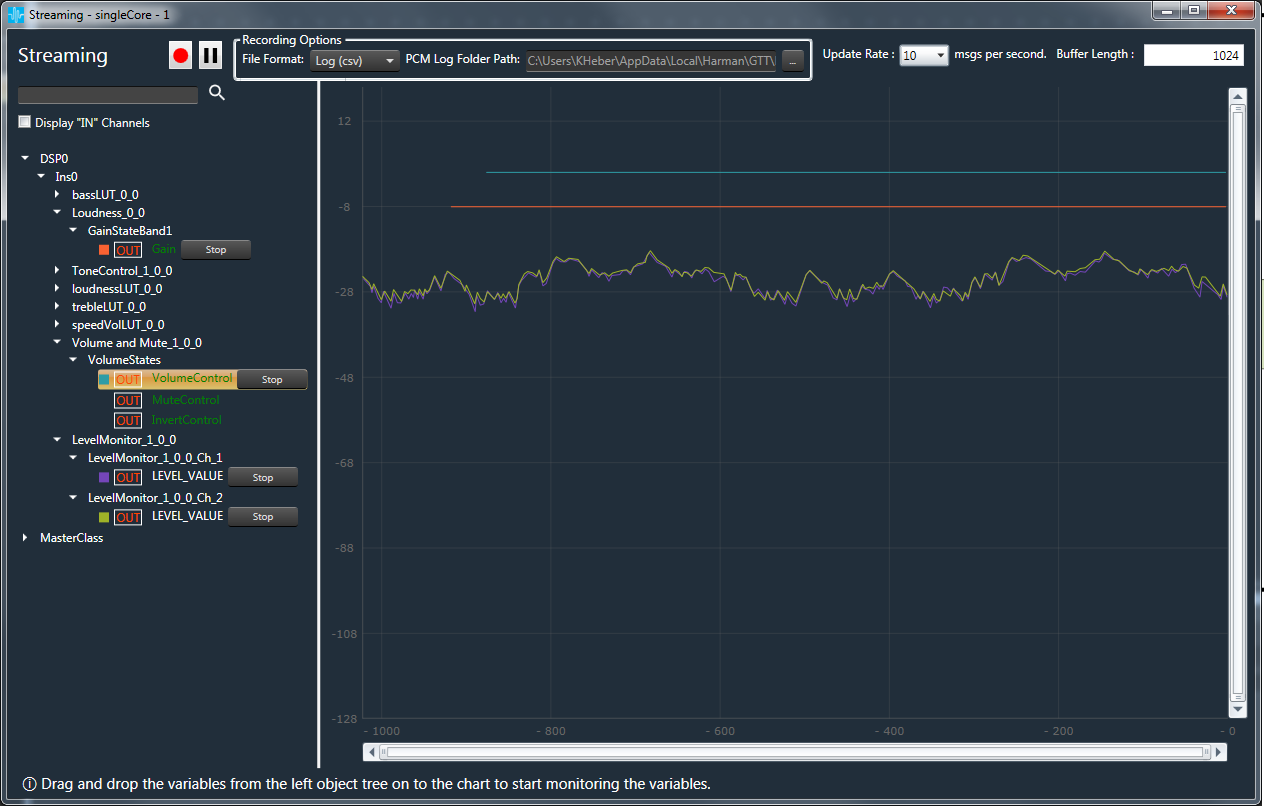Stop streaming the Gain variable

click(x=216, y=250)
